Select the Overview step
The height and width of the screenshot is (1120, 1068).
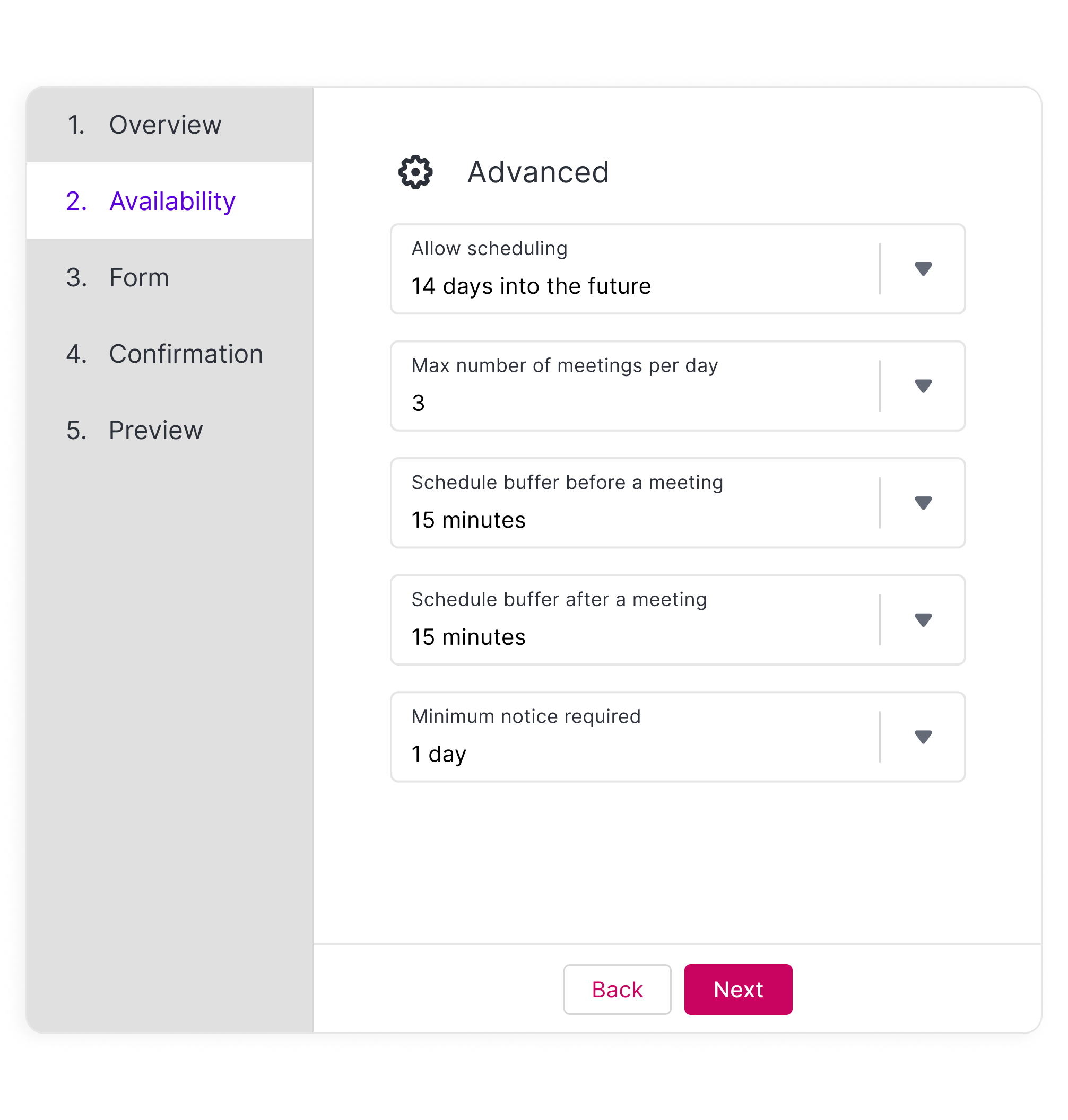coord(164,125)
